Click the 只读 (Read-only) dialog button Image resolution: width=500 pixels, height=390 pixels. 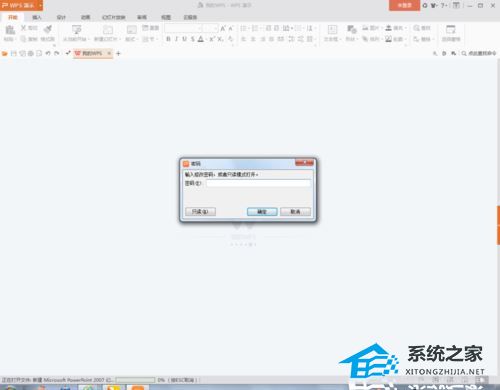200,212
